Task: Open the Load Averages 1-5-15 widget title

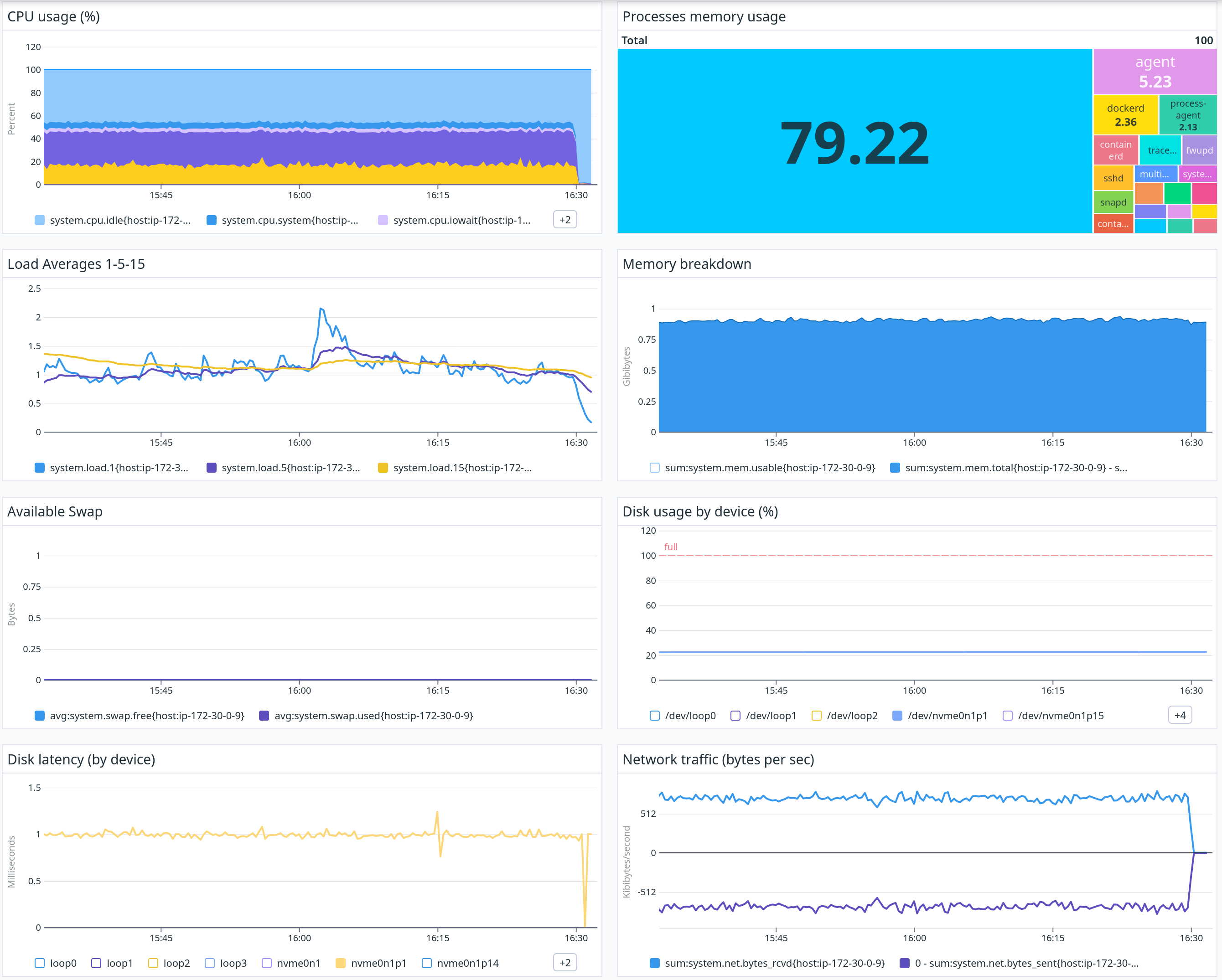Action: [x=76, y=264]
